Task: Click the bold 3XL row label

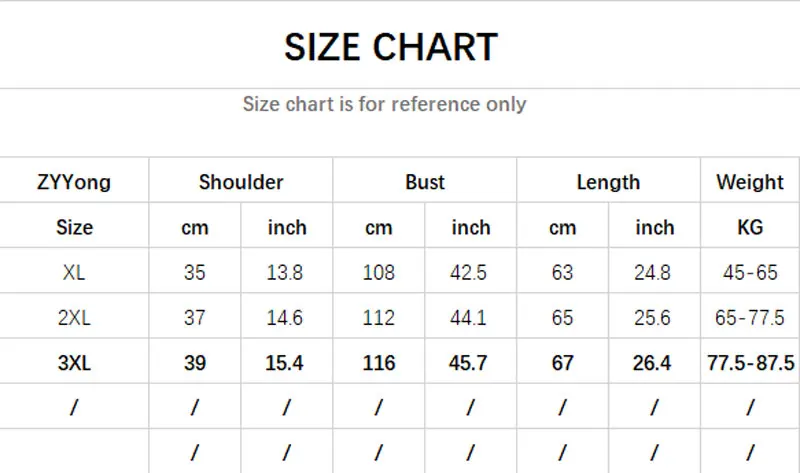Action: tap(74, 363)
